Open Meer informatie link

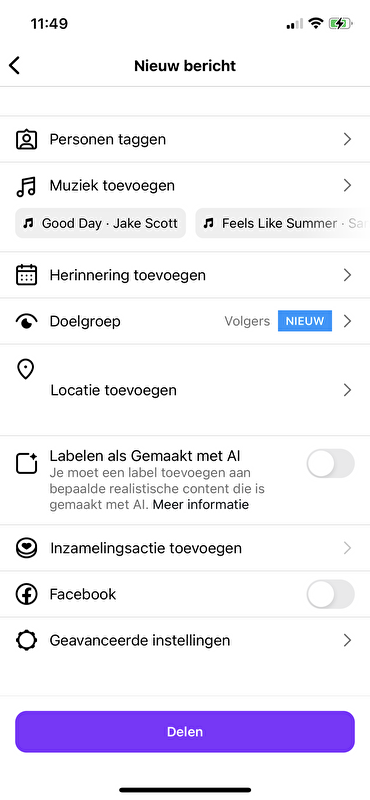pyautogui.click(x=201, y=505)
